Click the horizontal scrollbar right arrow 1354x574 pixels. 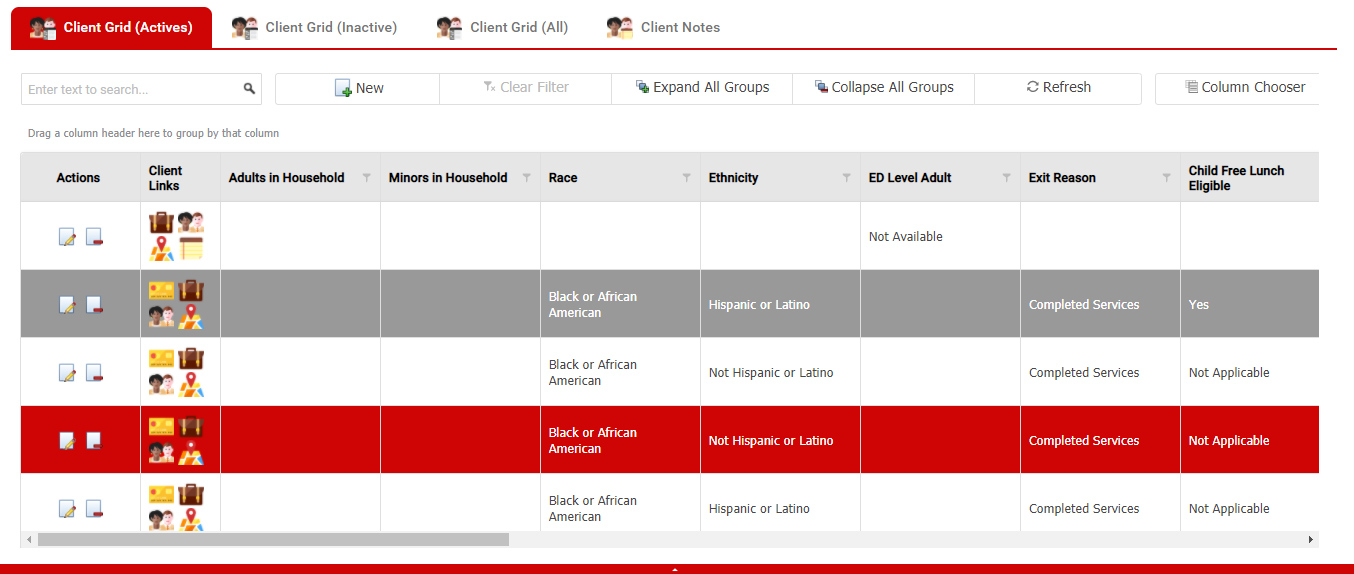1311,540
